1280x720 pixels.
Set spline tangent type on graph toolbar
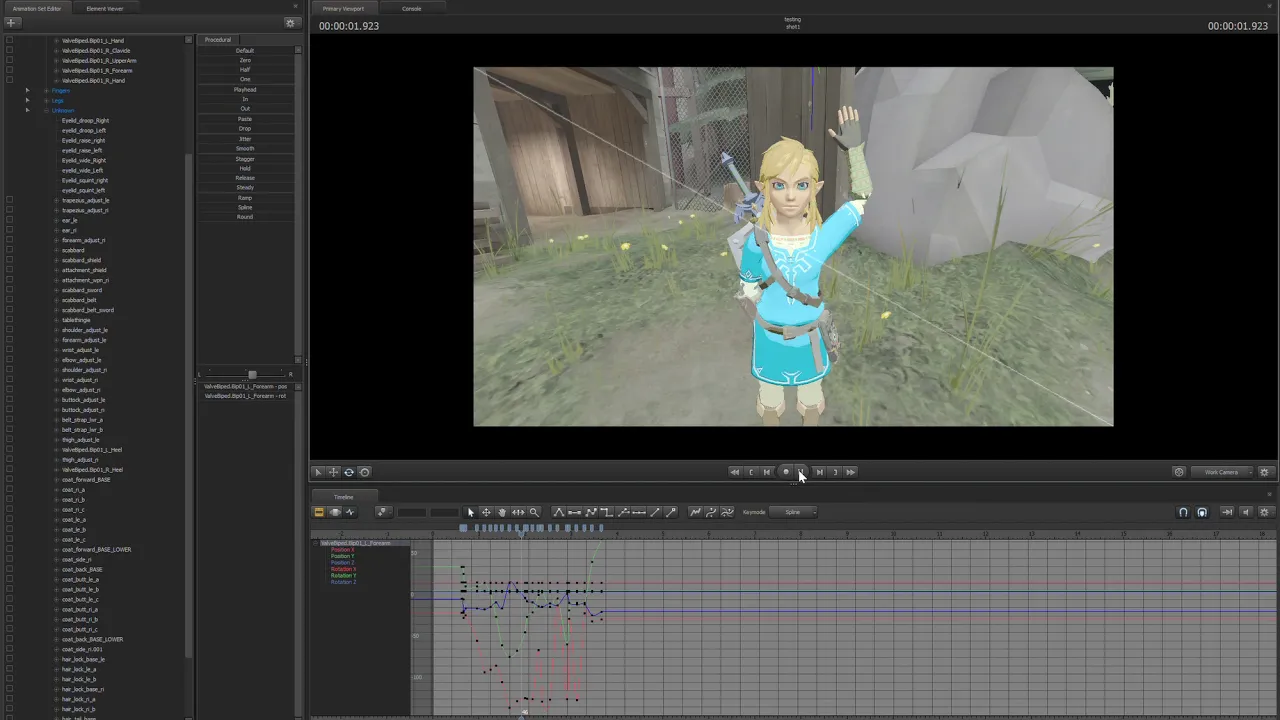[558, 512]
